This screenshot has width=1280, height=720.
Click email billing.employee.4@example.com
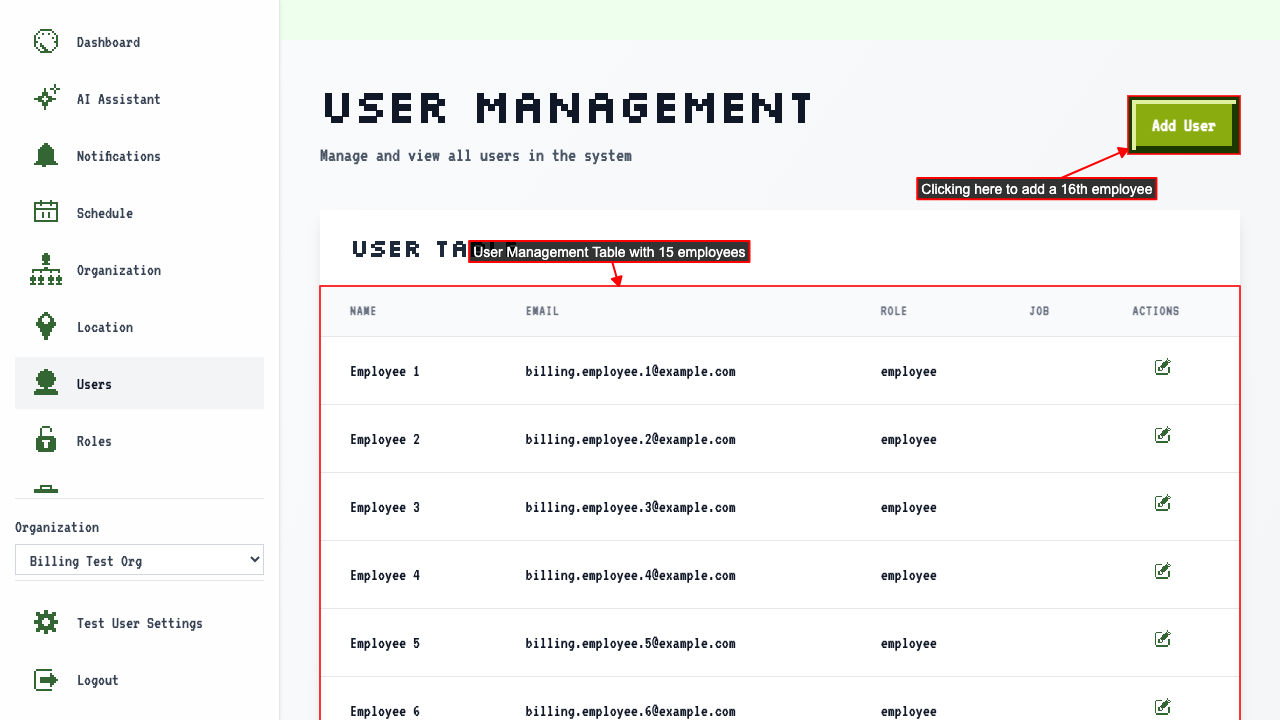coord(631,576)
